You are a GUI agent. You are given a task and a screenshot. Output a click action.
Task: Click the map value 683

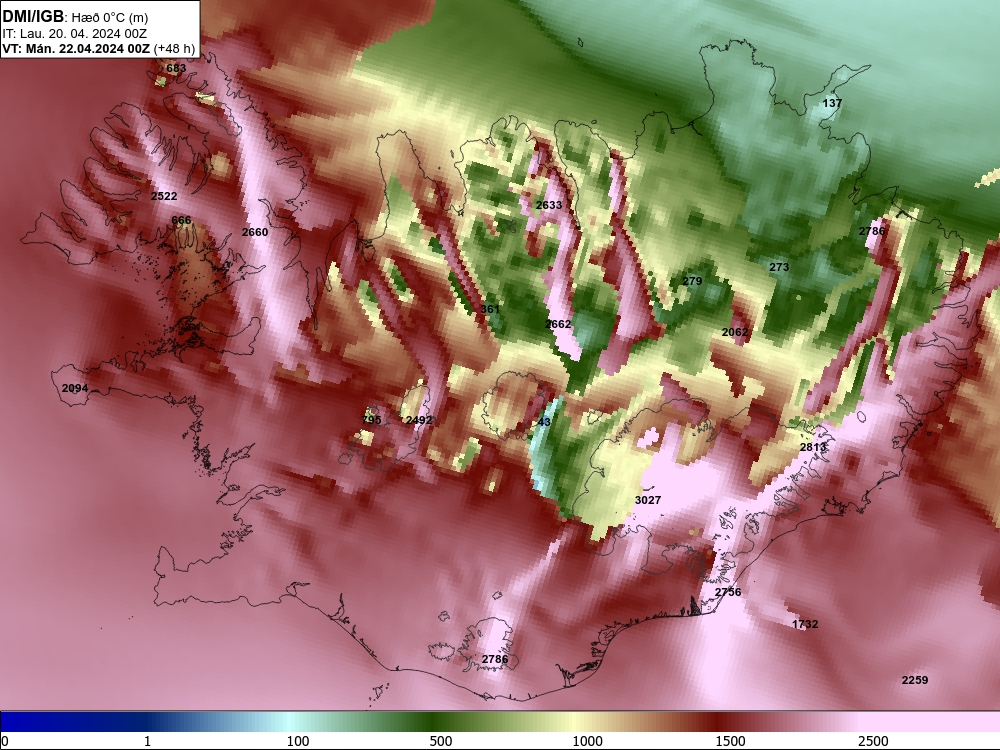pyautogui.click(x=176, y=68)
